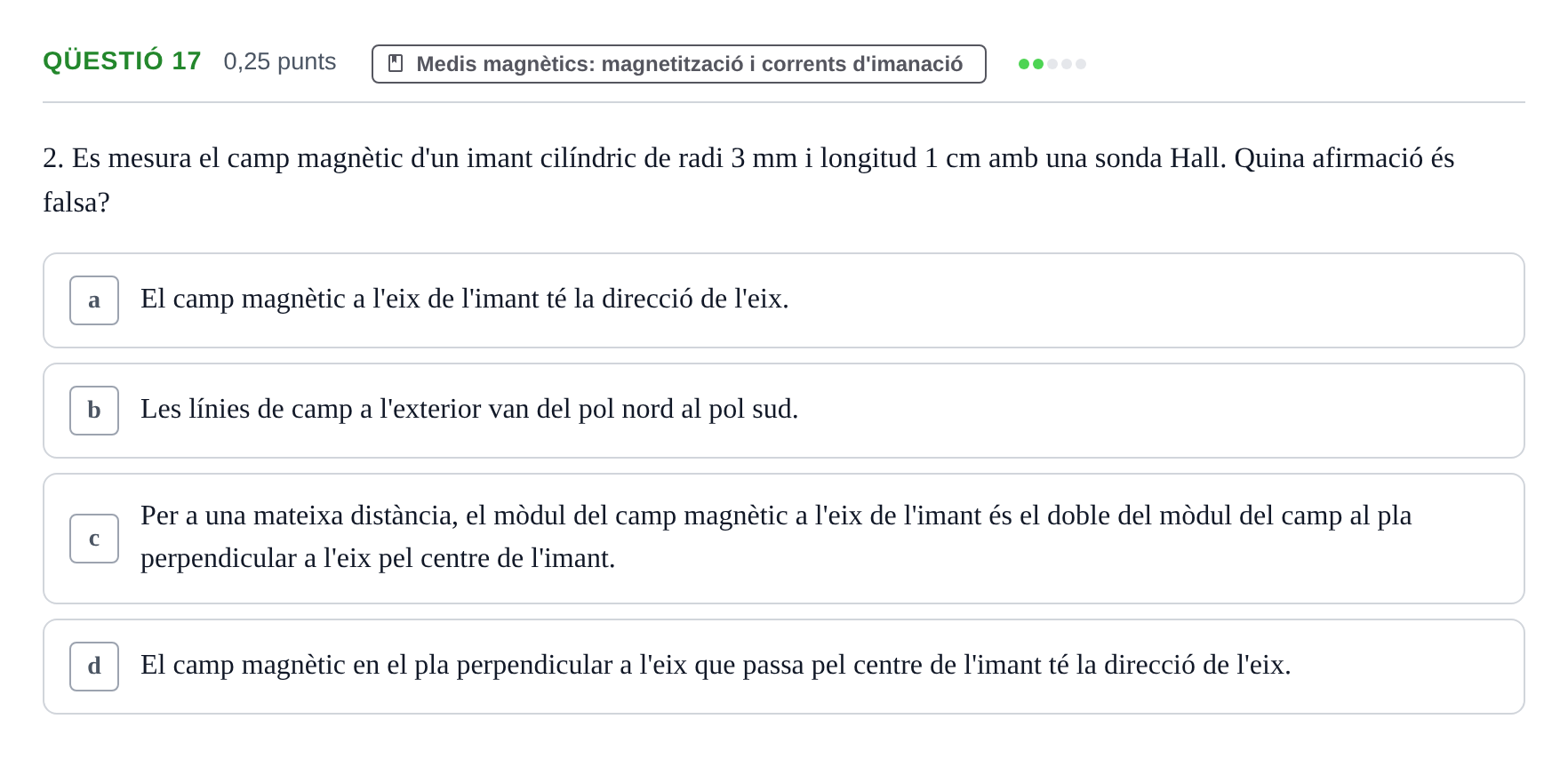Click the question text about sonda Hall
The image size is (1568, 759).
[748, 180]
